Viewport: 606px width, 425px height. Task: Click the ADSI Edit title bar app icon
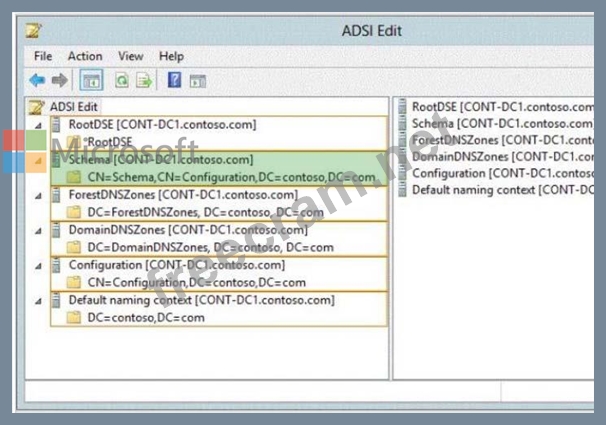(33, 30)
